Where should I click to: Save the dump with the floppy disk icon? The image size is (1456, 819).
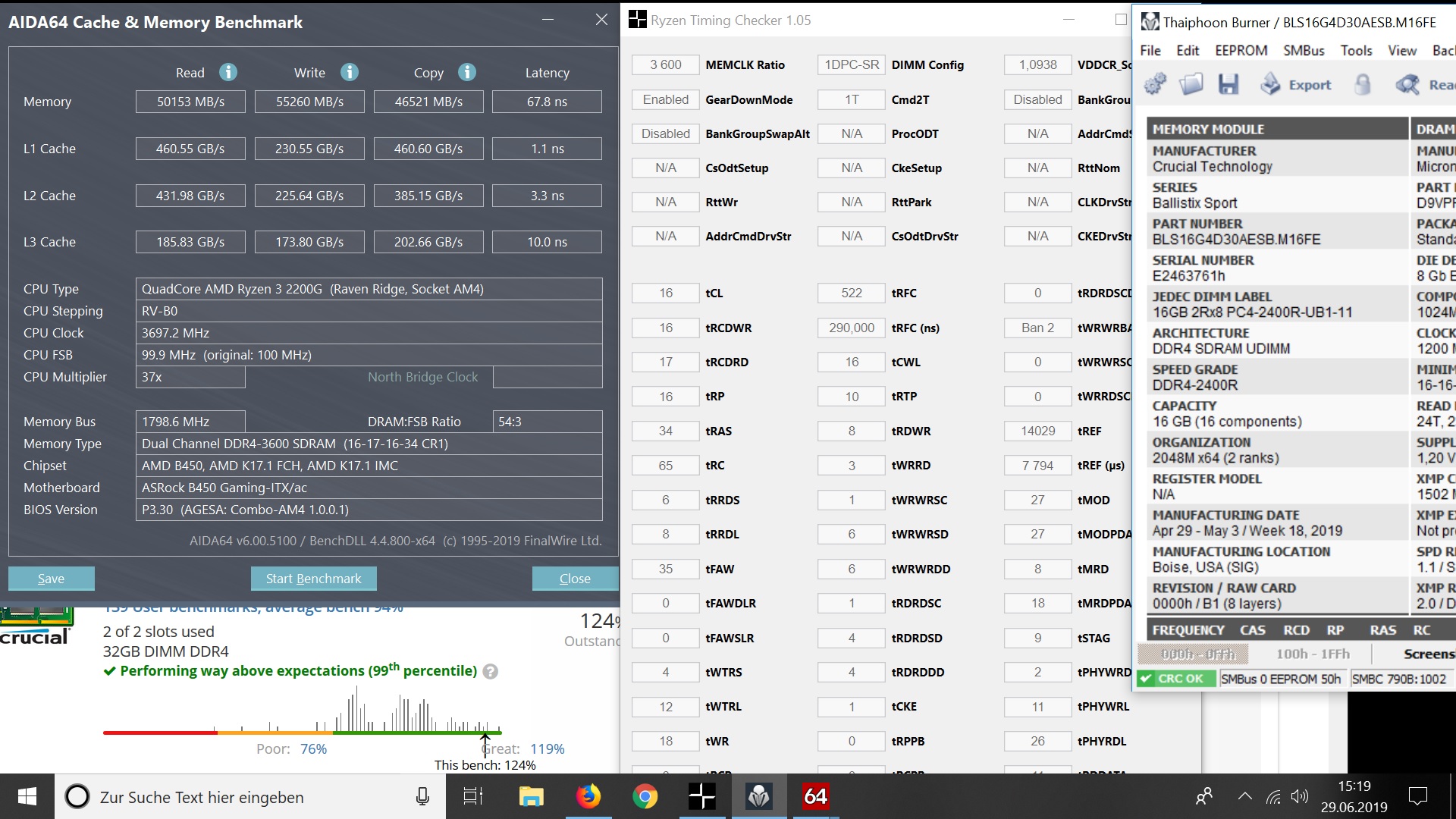pyautogui.click(x=1228, y=84)
